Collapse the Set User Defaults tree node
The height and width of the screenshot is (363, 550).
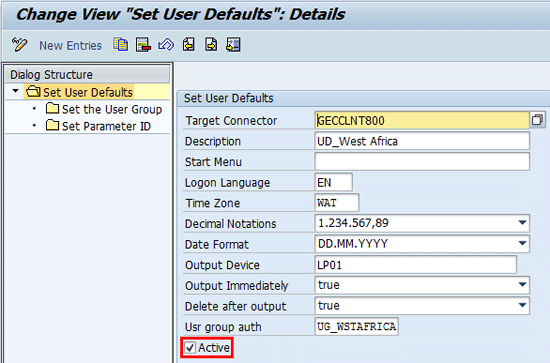point(15,91)
